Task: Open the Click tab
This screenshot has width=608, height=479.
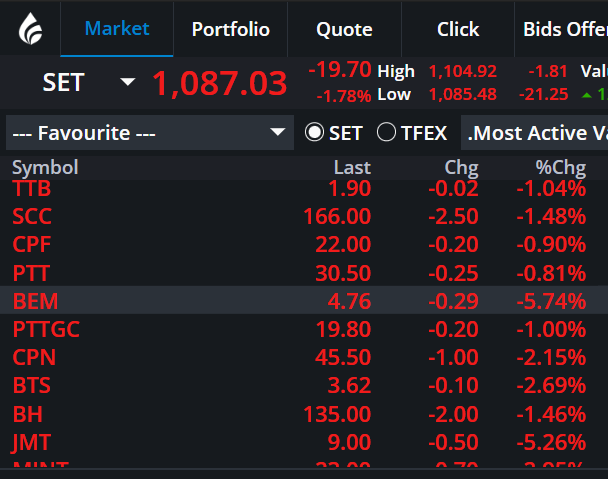Action: (x=458, y=29)
